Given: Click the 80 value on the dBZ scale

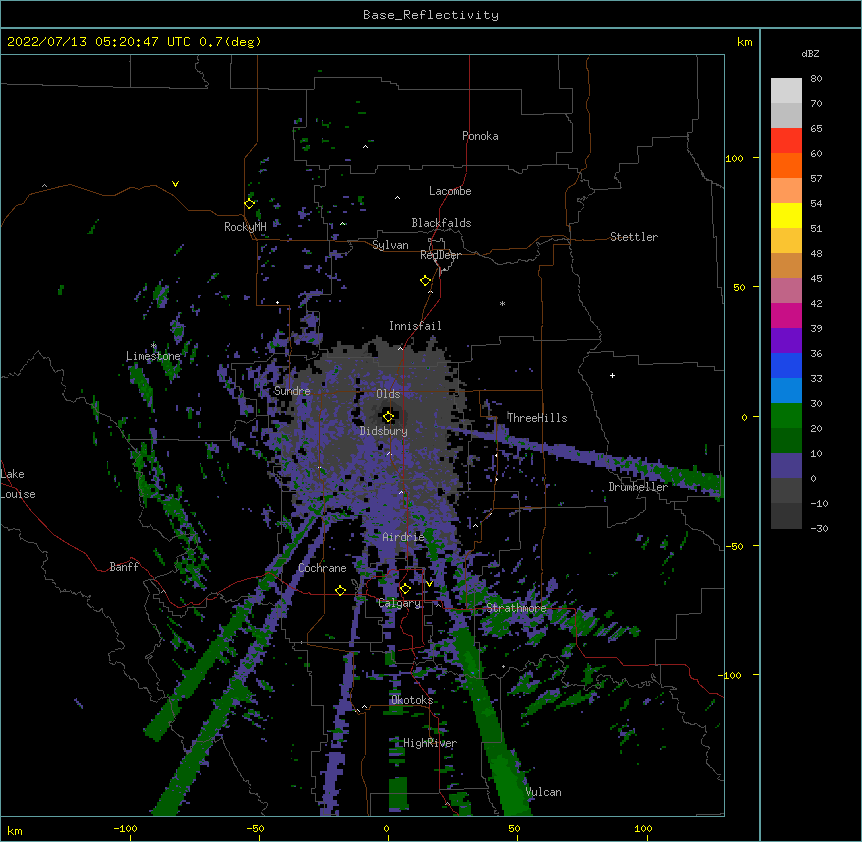Looking at the screenshot, I should coord(816,79).
